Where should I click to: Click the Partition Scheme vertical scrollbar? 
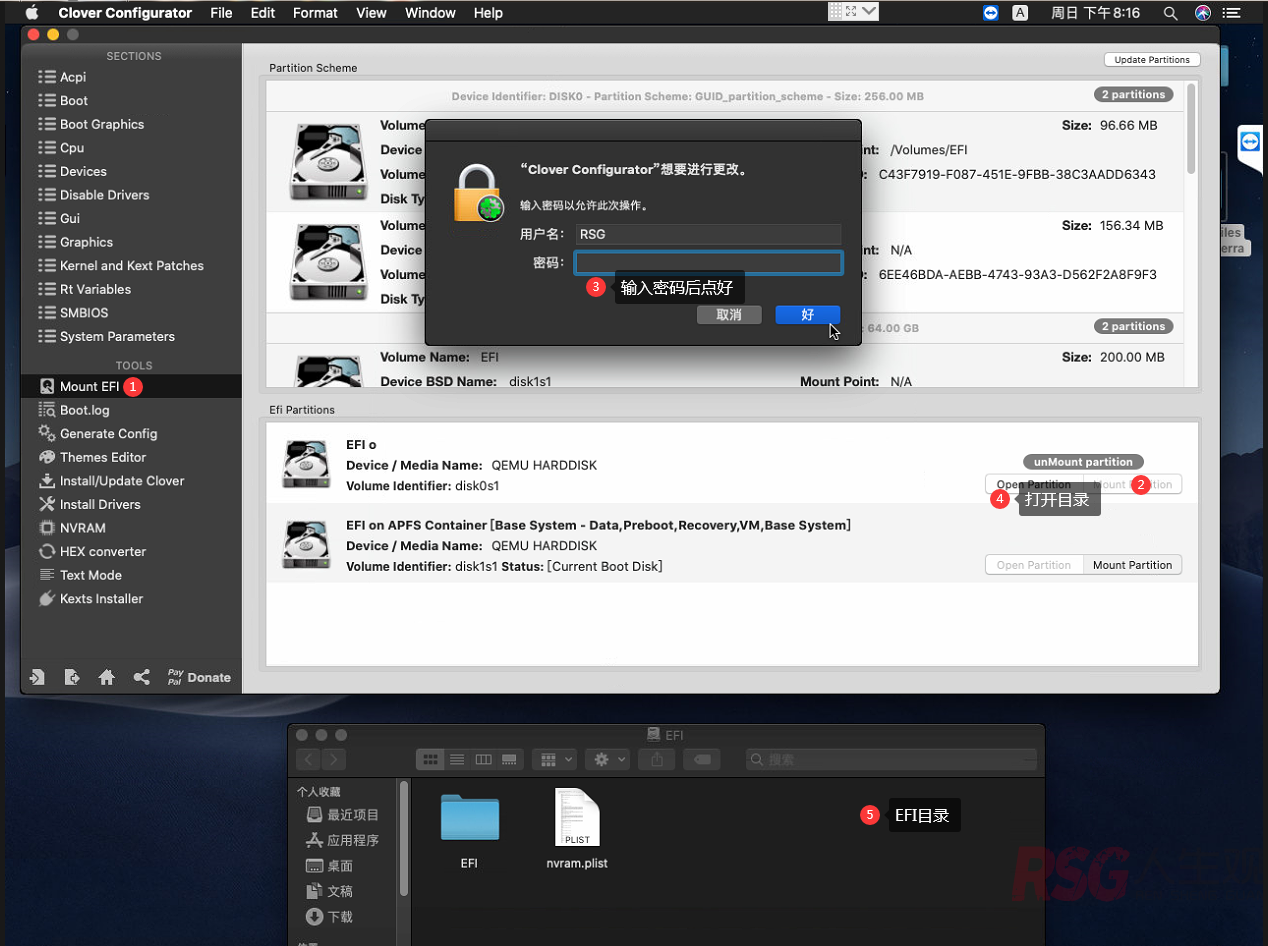point(1191,130)
